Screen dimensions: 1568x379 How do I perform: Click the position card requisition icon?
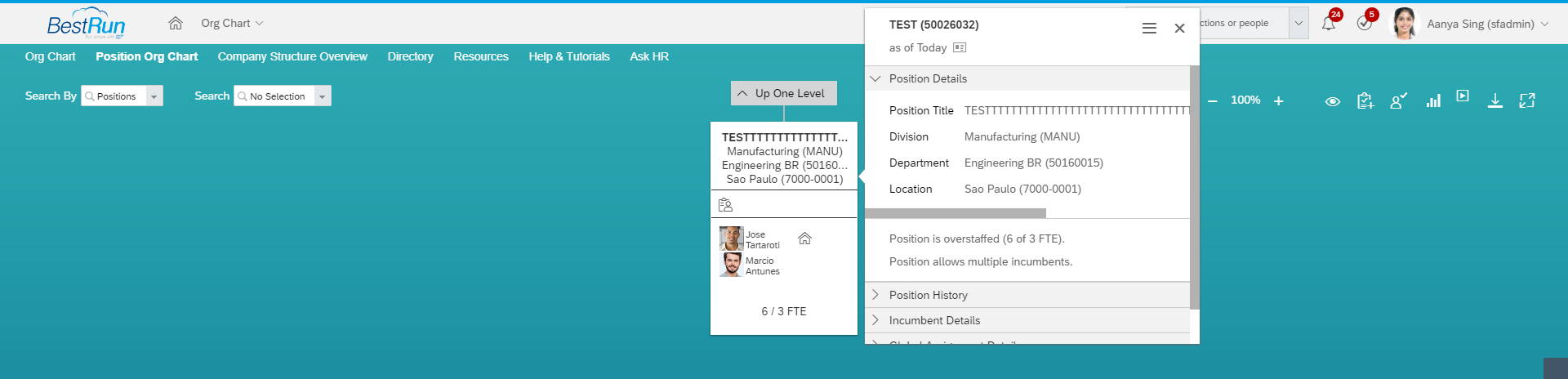point(725,205)
